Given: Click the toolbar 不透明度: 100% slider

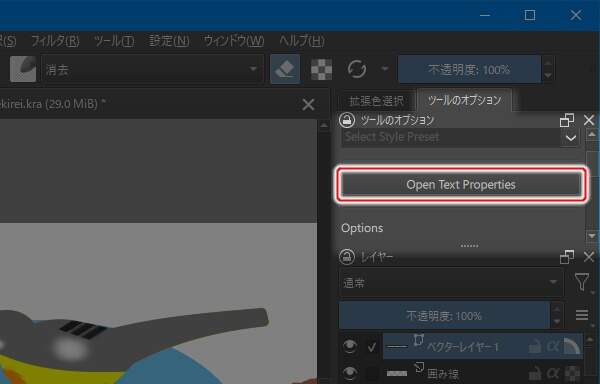Looking at the screenshot, I should click(x=469, y=70).
